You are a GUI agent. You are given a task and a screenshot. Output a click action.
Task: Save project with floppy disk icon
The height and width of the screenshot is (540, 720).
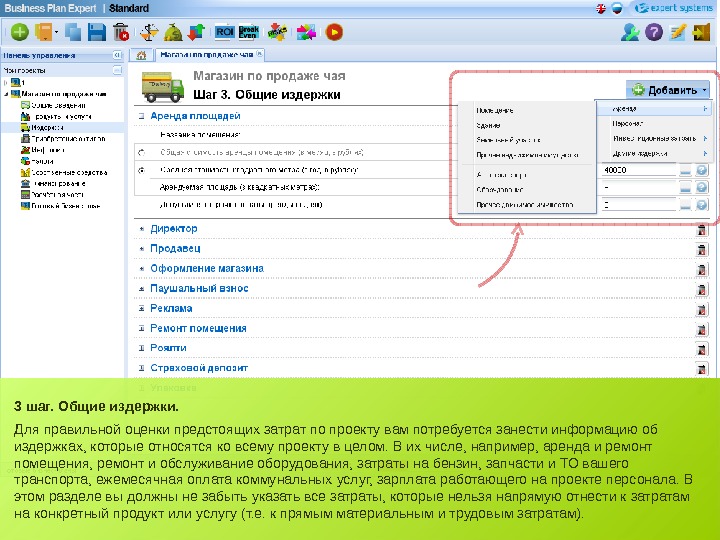(x=97, y=32)
